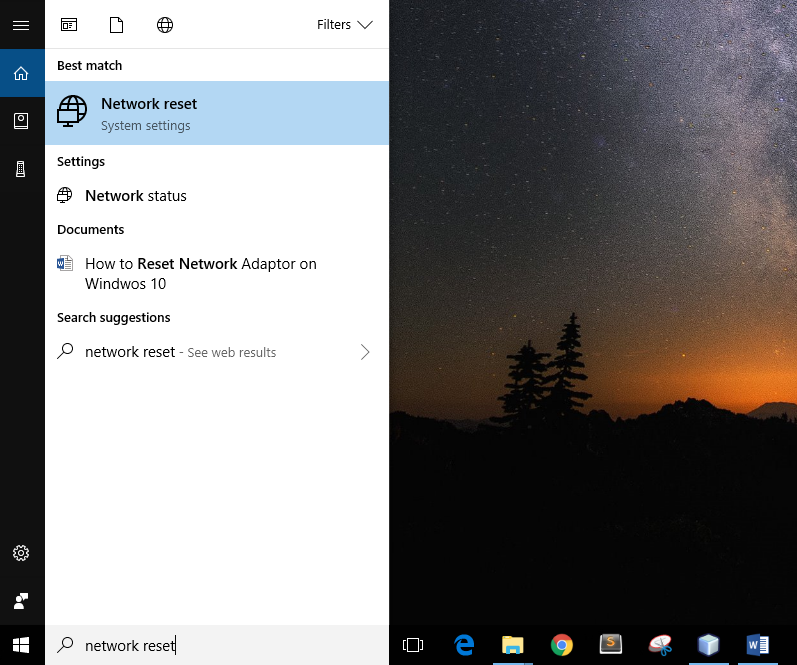Click the Best match heading

pos(89,66)
